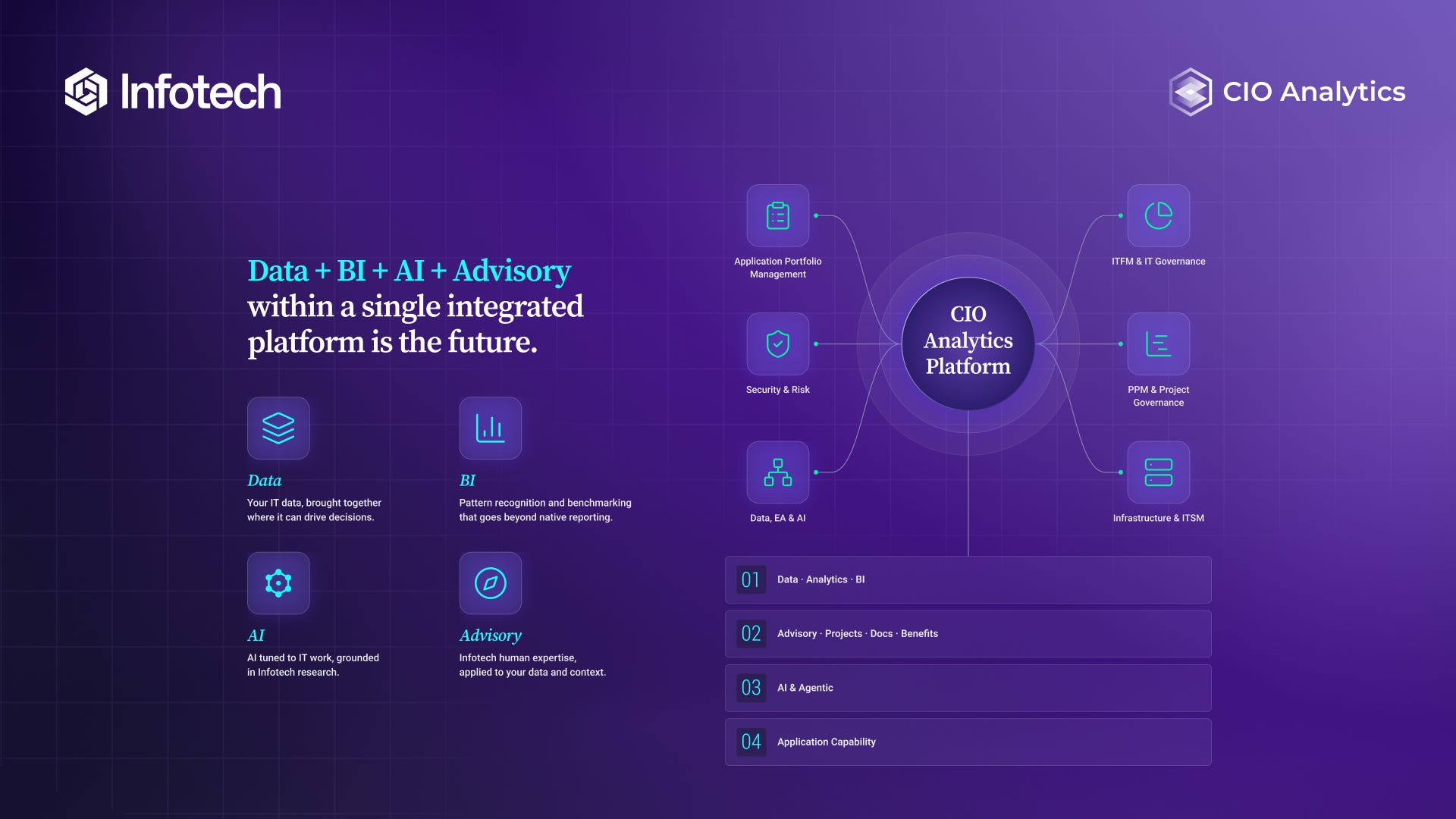Select the Infrastructure & ITSM server icon
Image resolution: width=1456 pixels, height=819 pixels.
[x=1159, y=472]
